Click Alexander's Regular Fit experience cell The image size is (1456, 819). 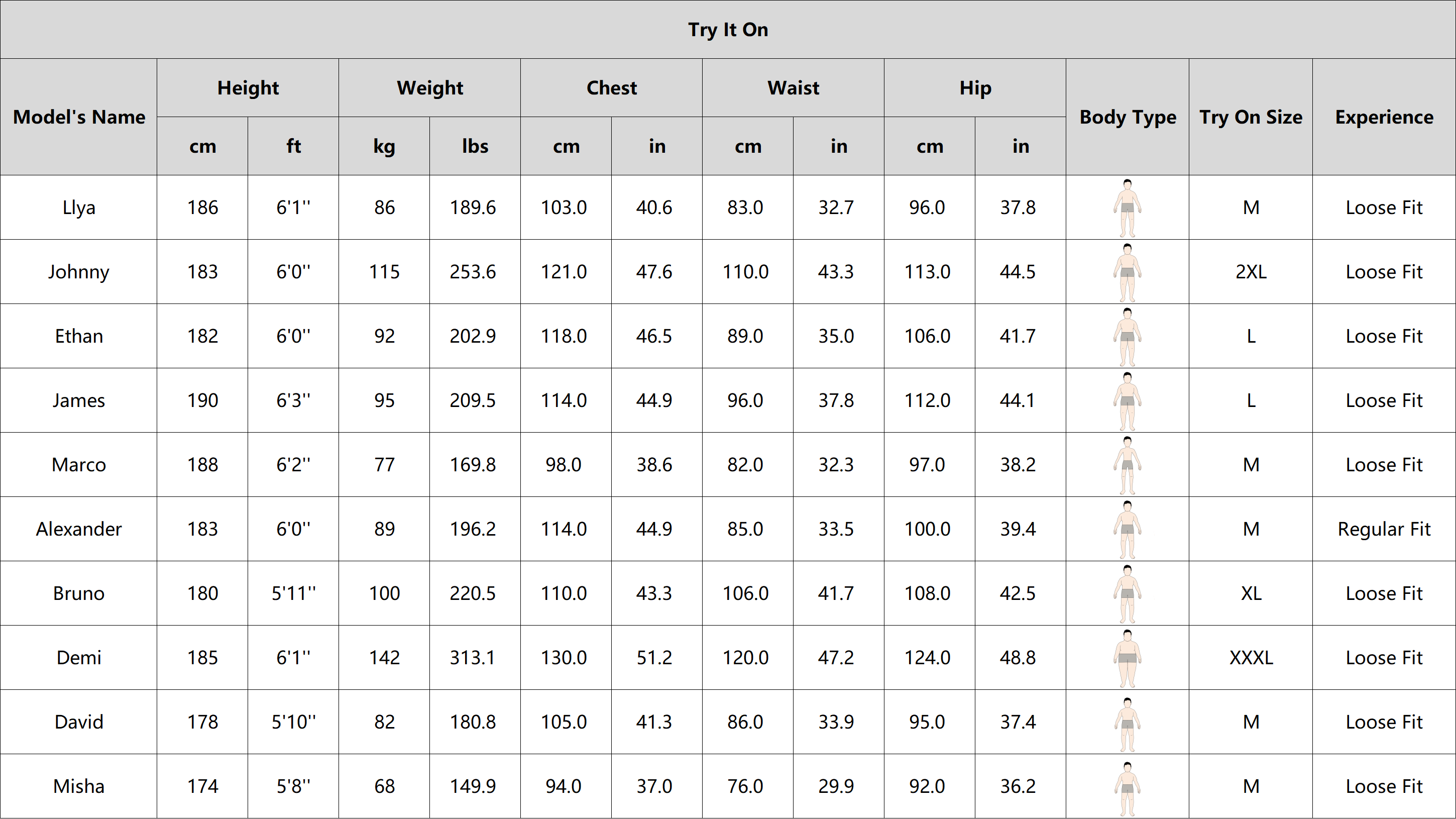click(1384, 530)
